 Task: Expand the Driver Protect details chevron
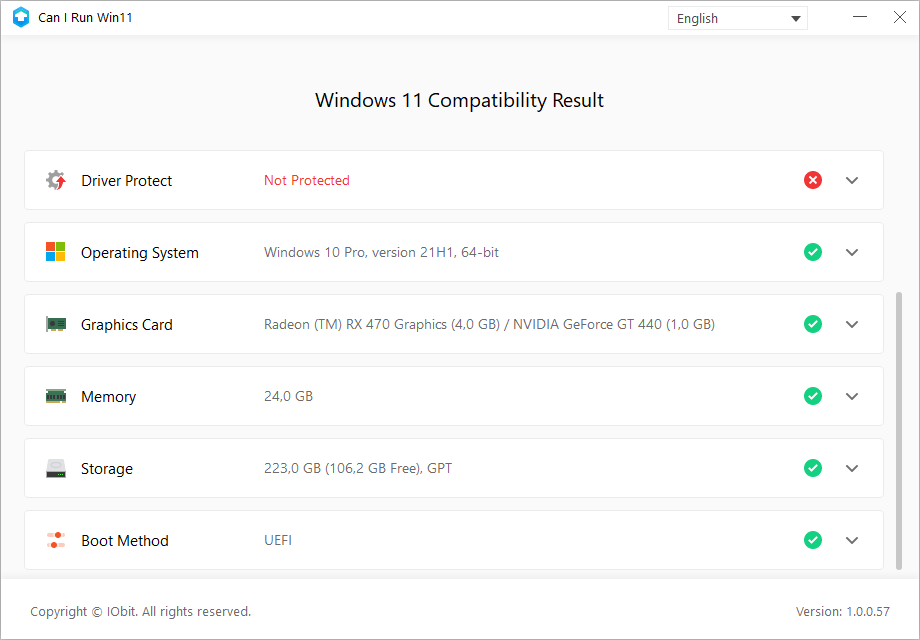(852, 180)
